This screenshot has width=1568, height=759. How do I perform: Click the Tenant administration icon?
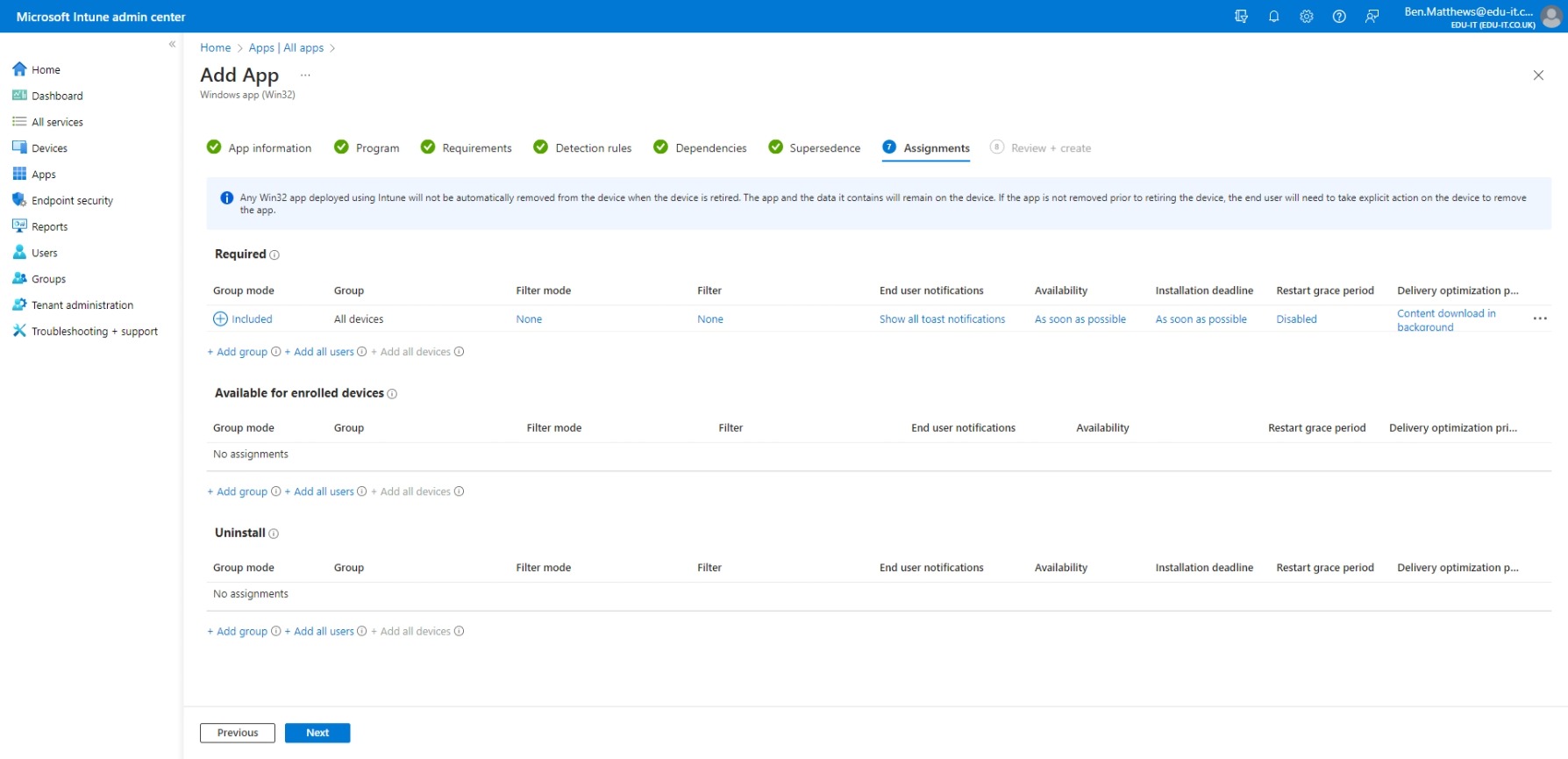pos(19,304)
